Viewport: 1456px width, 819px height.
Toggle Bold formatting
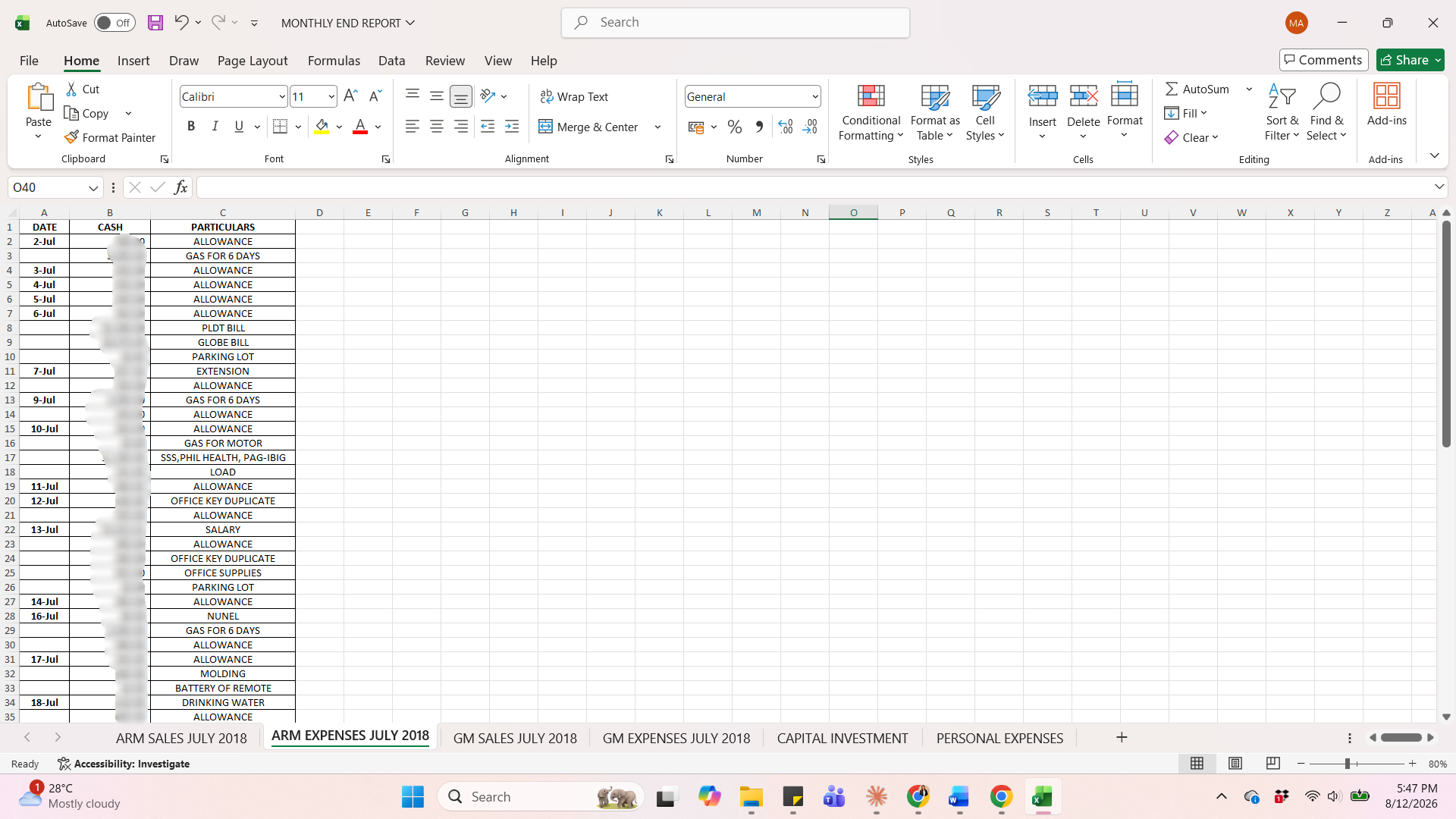pos(191,127)
